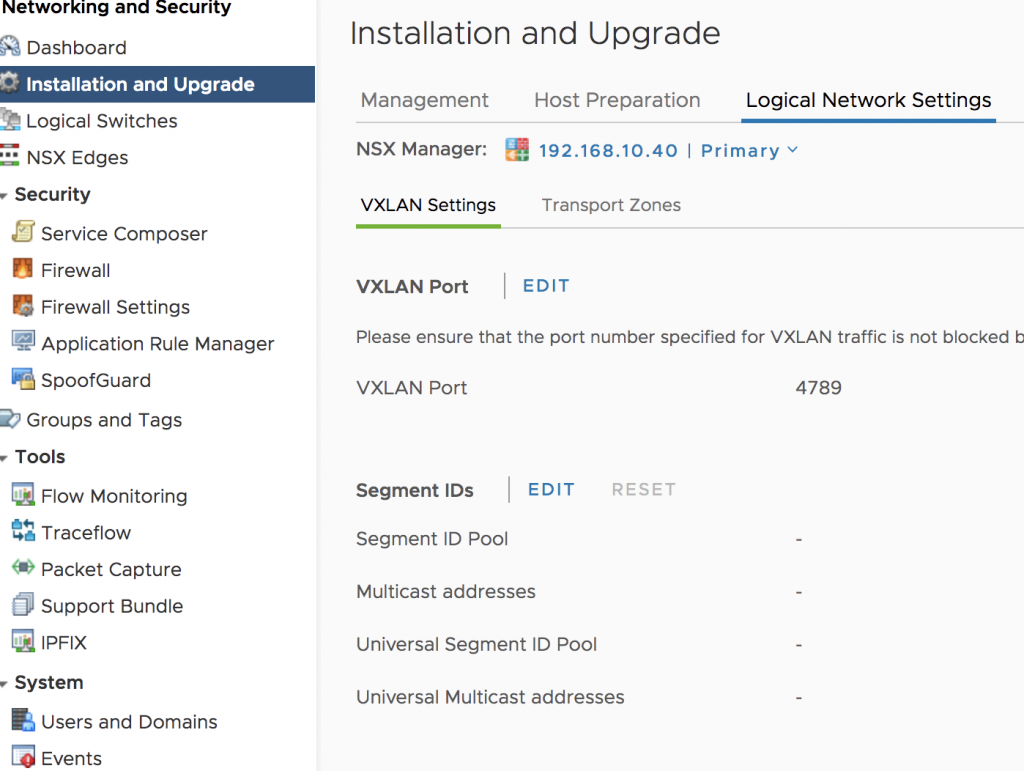Navigate to Firewall Settings

coord(116,307)
